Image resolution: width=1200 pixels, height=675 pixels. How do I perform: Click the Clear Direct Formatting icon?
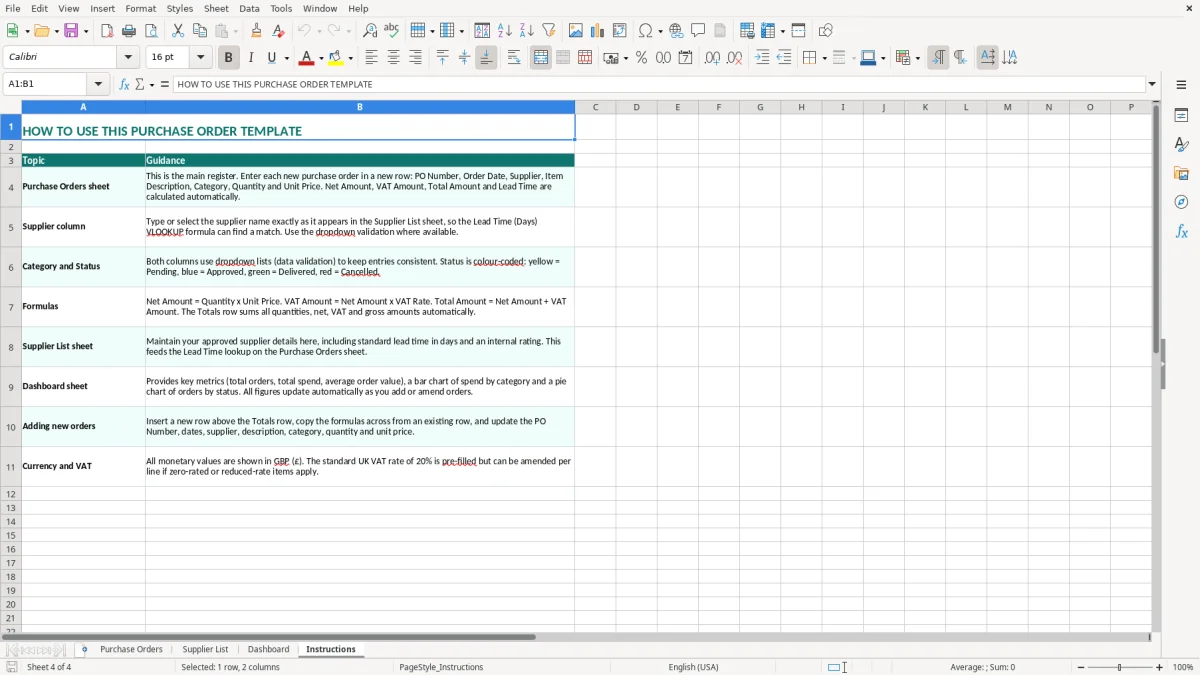coord(278,31)
